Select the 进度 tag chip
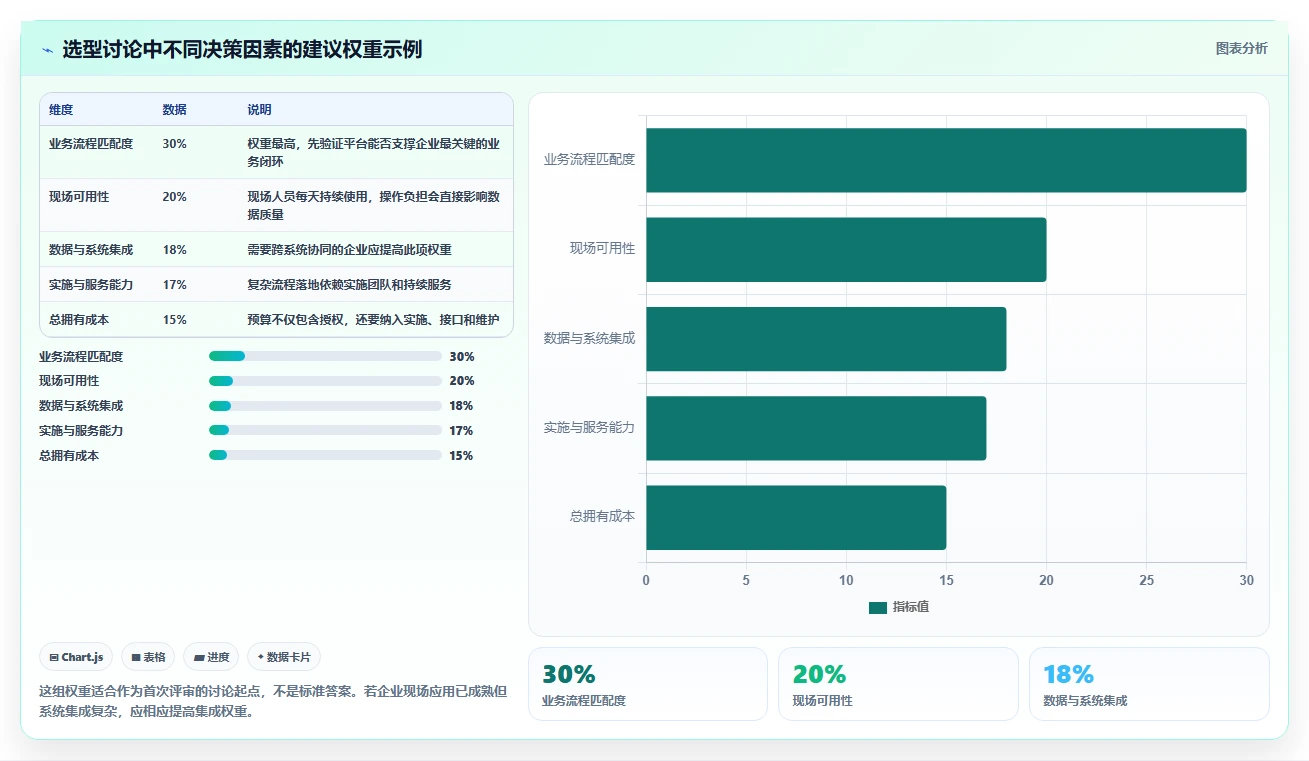 [211, 657]
